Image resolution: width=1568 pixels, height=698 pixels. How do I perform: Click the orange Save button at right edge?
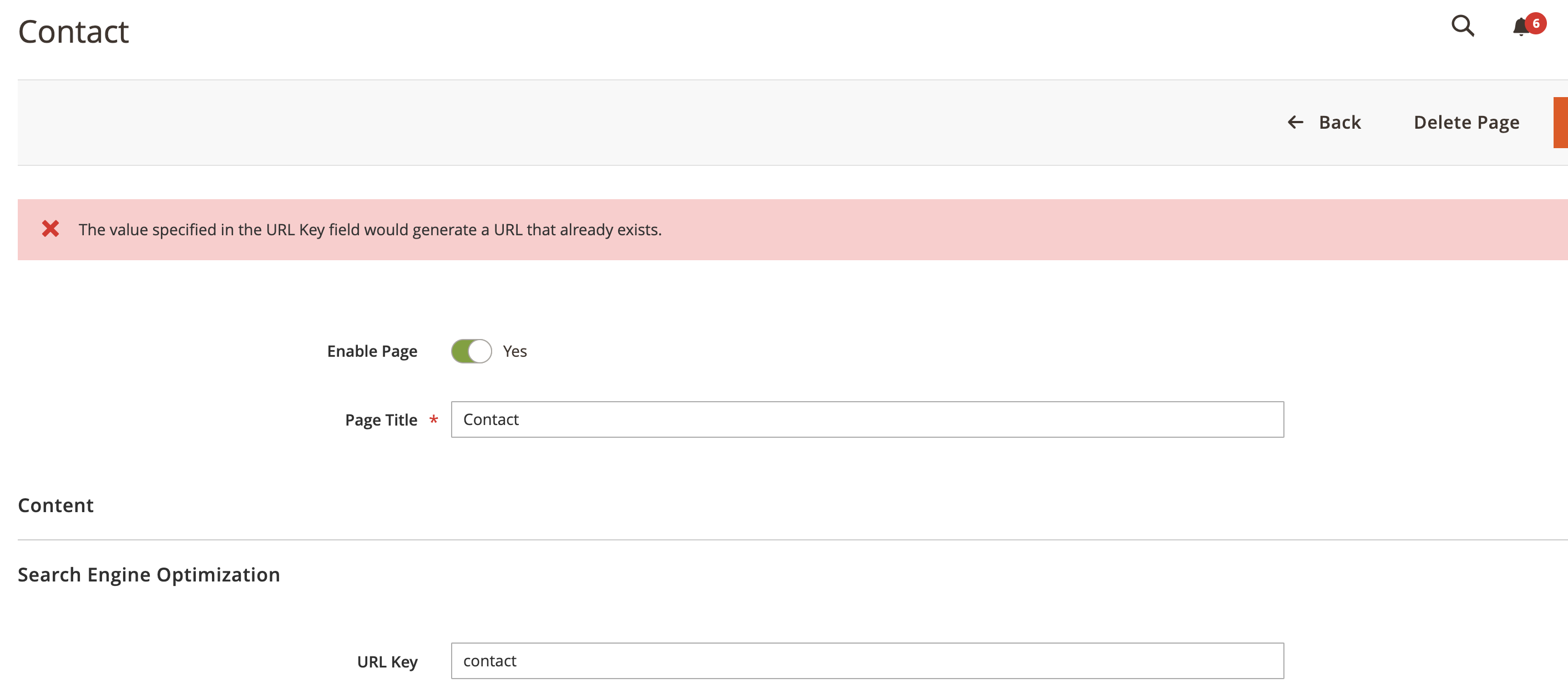click(1562, 122)
